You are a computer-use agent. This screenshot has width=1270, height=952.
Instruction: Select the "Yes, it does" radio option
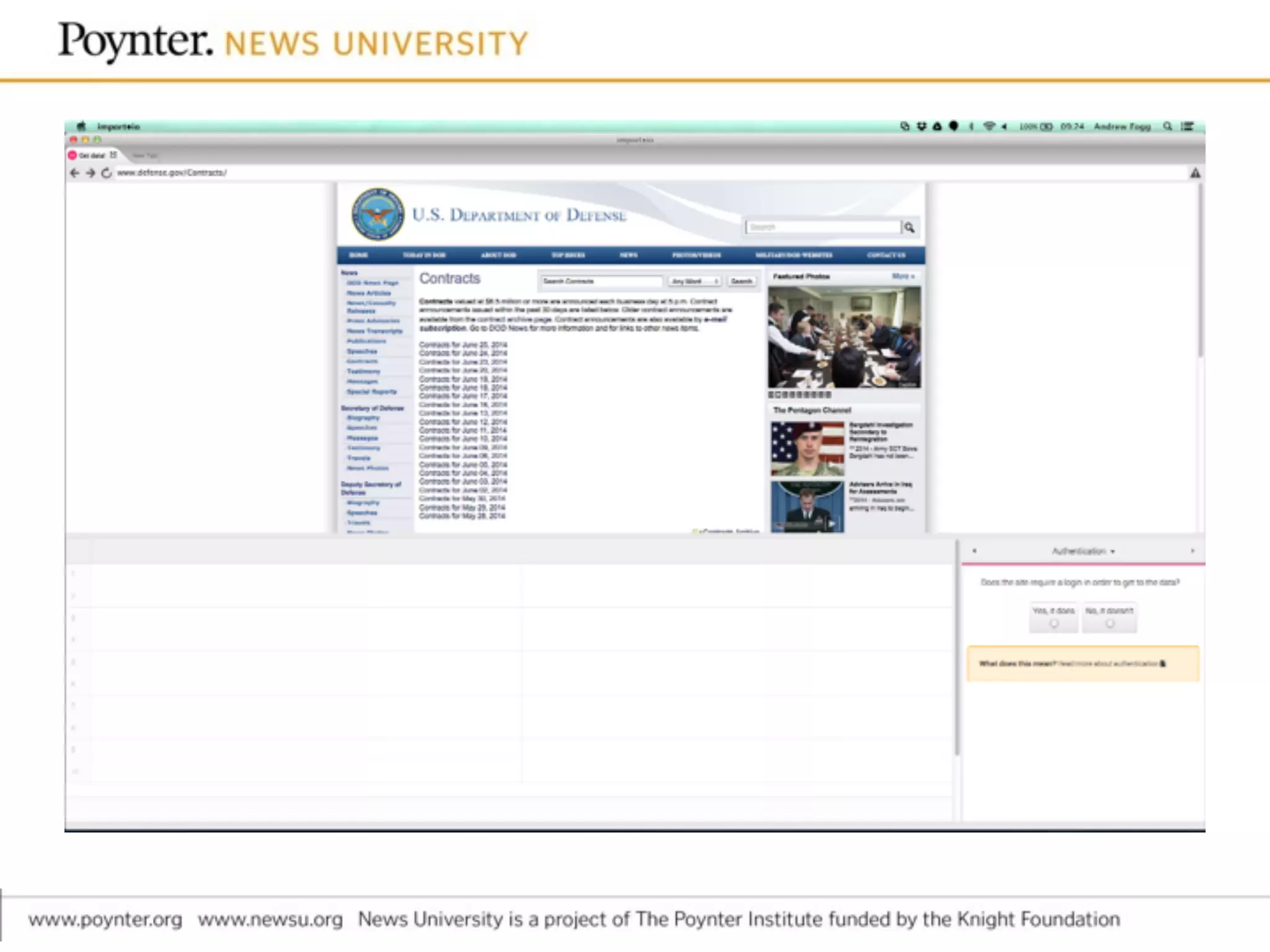point(1054,624)
